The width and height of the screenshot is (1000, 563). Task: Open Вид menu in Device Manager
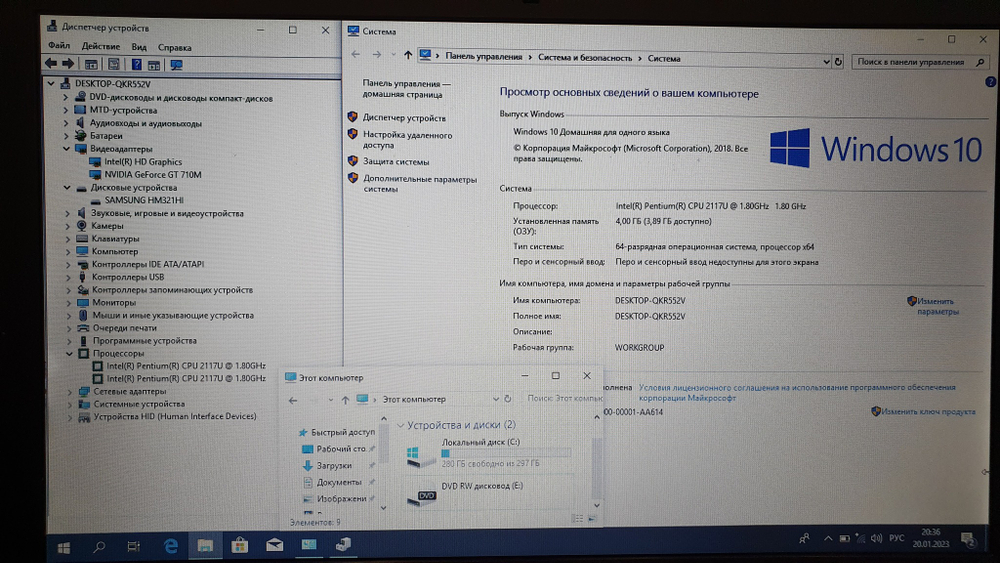(139, 47)
